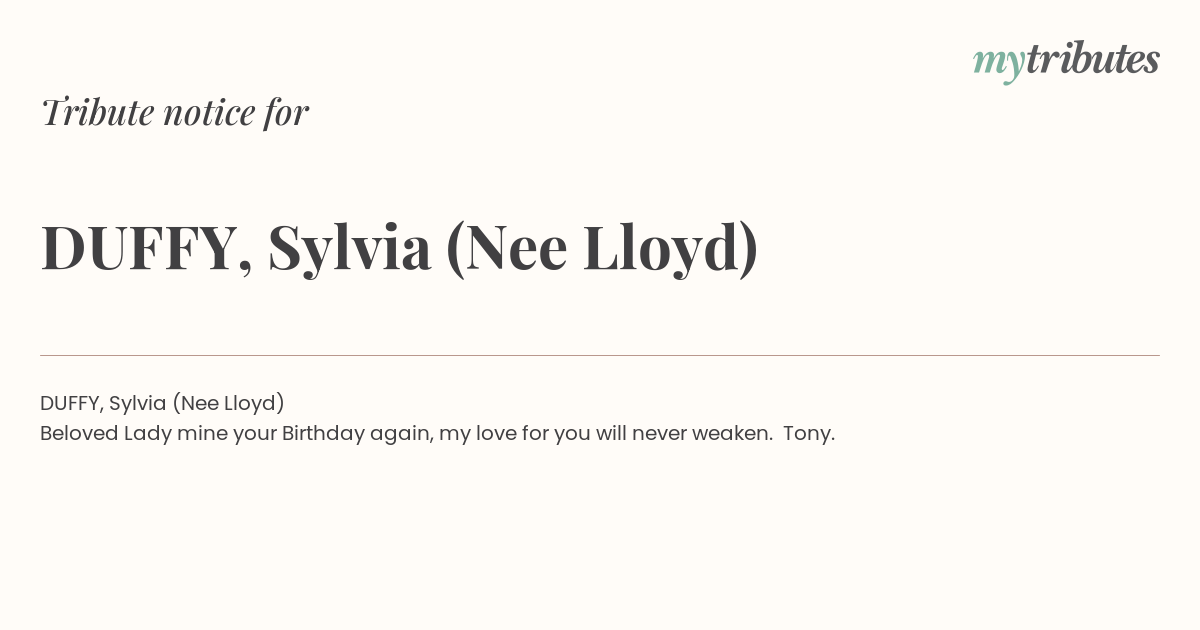
Task: Click the large DUFFY, Sylvia (Nee Lloyd) title
Action: [x=399, y=248]
